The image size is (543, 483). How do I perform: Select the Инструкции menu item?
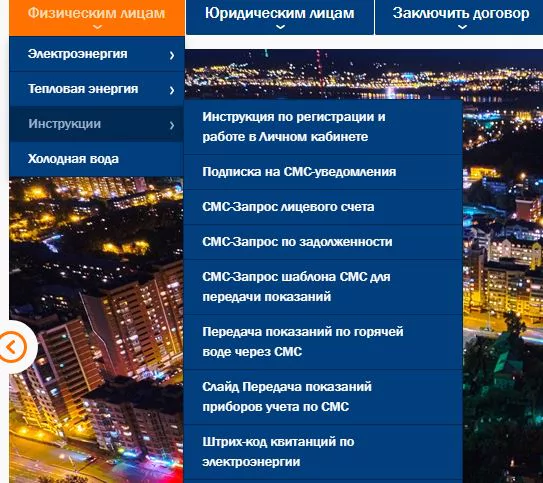pyautogui.click(x=97, y=124)
